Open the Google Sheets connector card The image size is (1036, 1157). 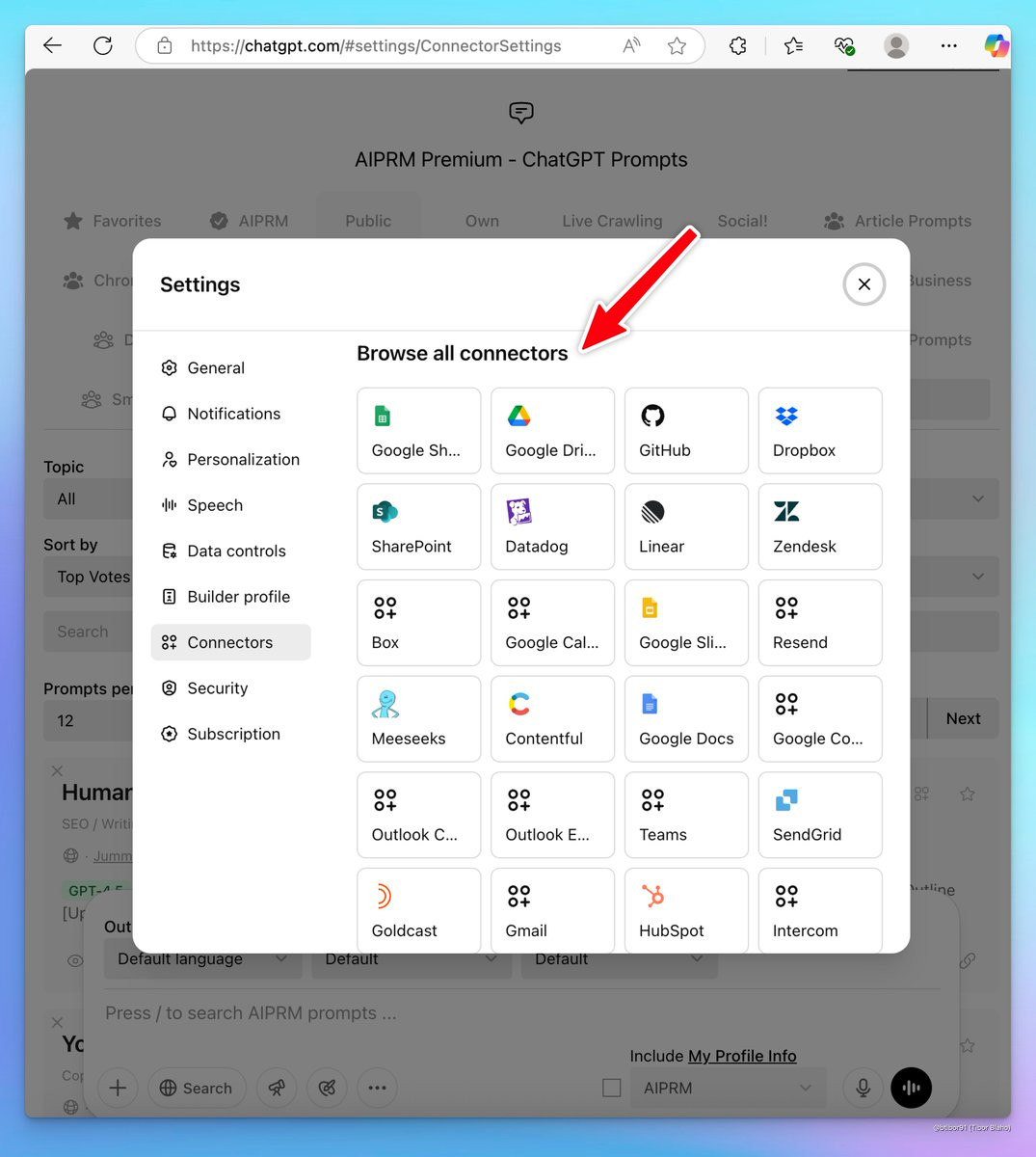coord(418,431)
